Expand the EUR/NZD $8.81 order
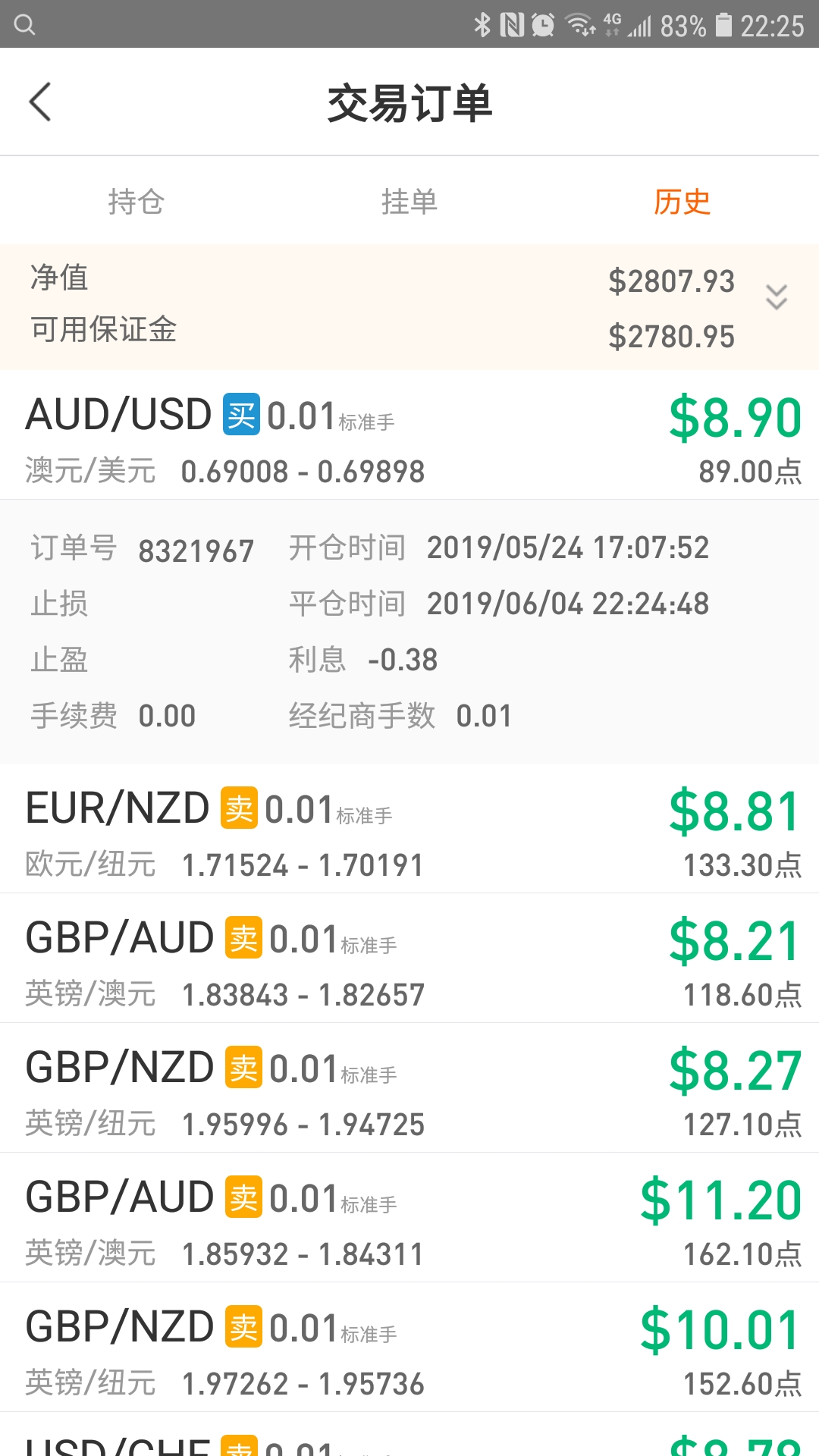The width and height of the screenshot is (819, 1456). 409,829
